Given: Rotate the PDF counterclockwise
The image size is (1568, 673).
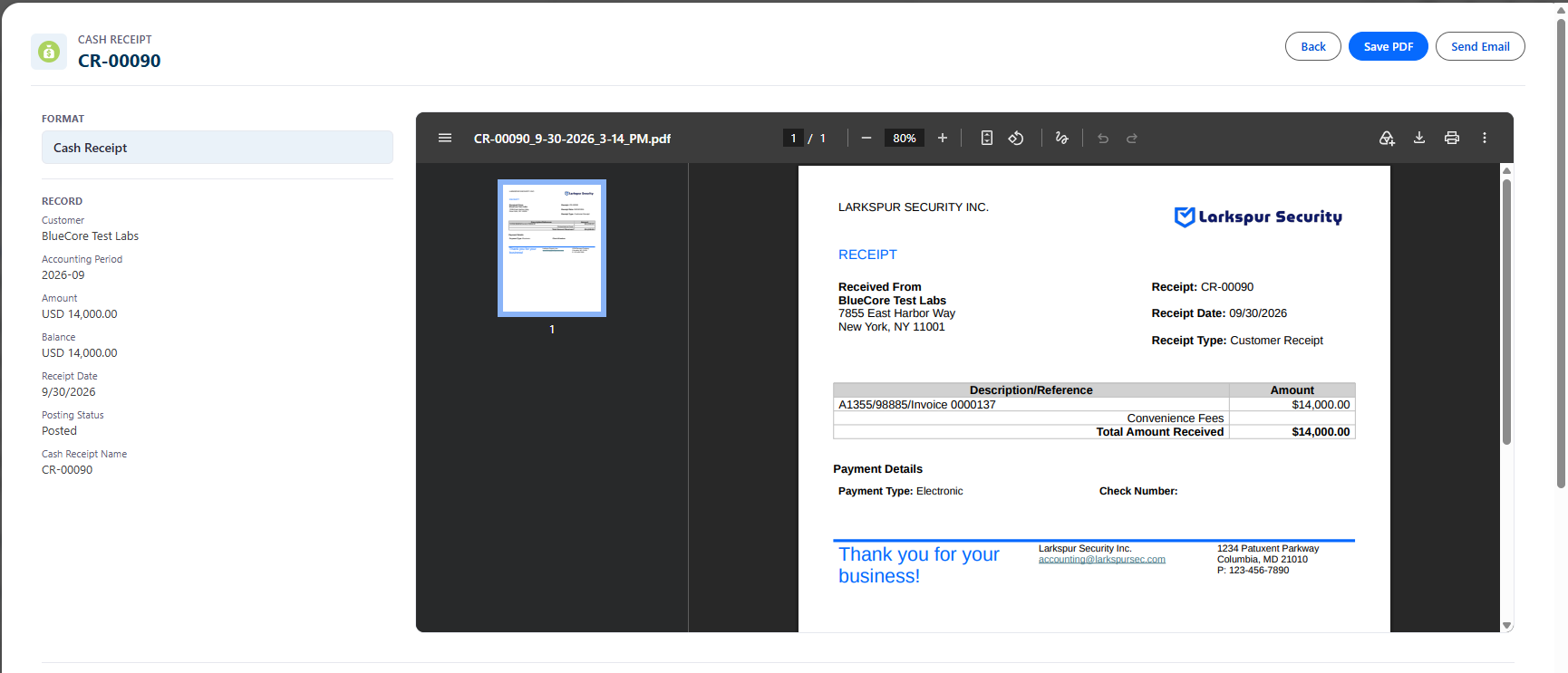Looking at the screenshot, I should [1016, 138].
